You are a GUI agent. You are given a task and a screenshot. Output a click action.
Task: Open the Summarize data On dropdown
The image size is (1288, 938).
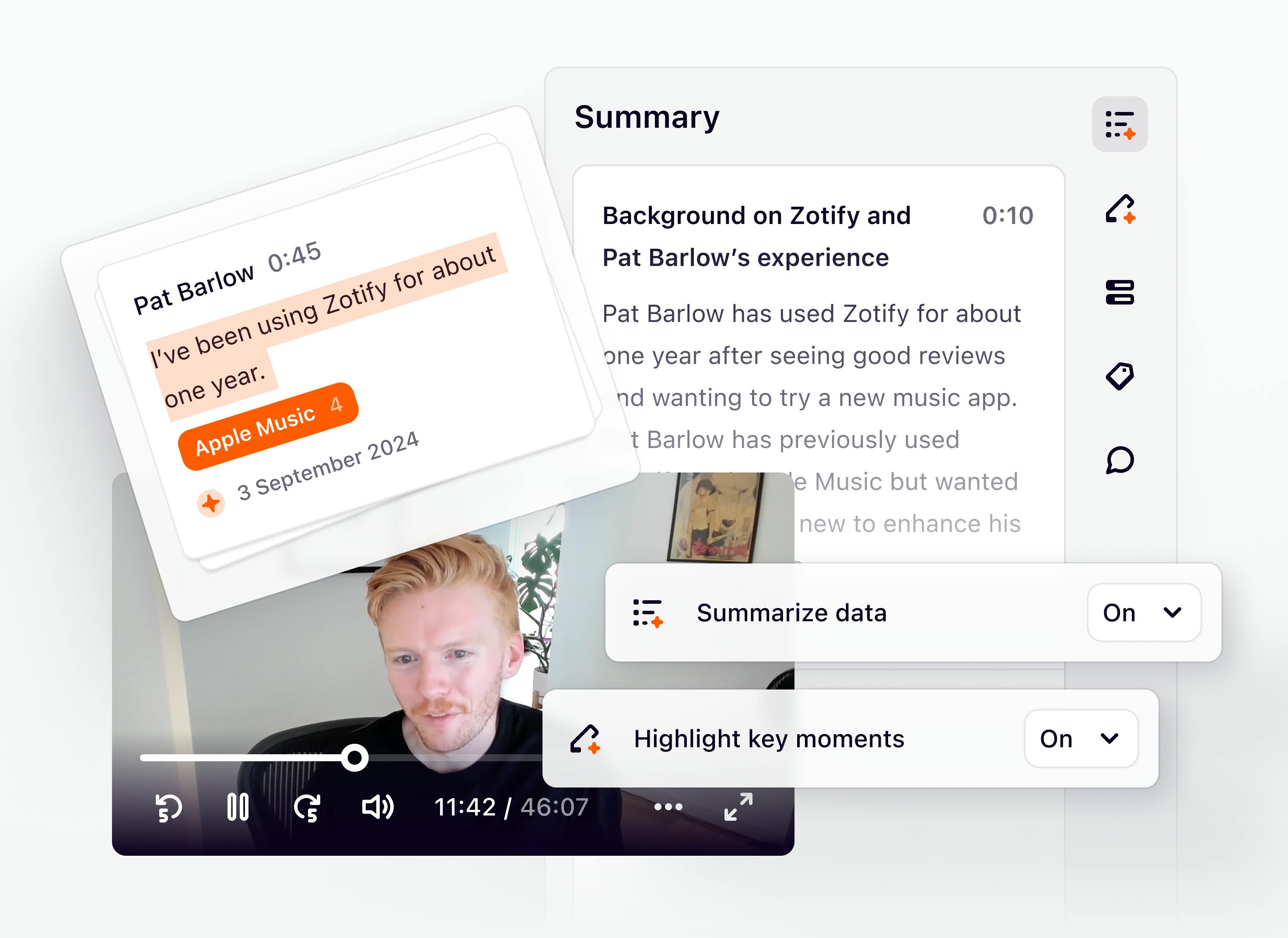coord(1144,612)
